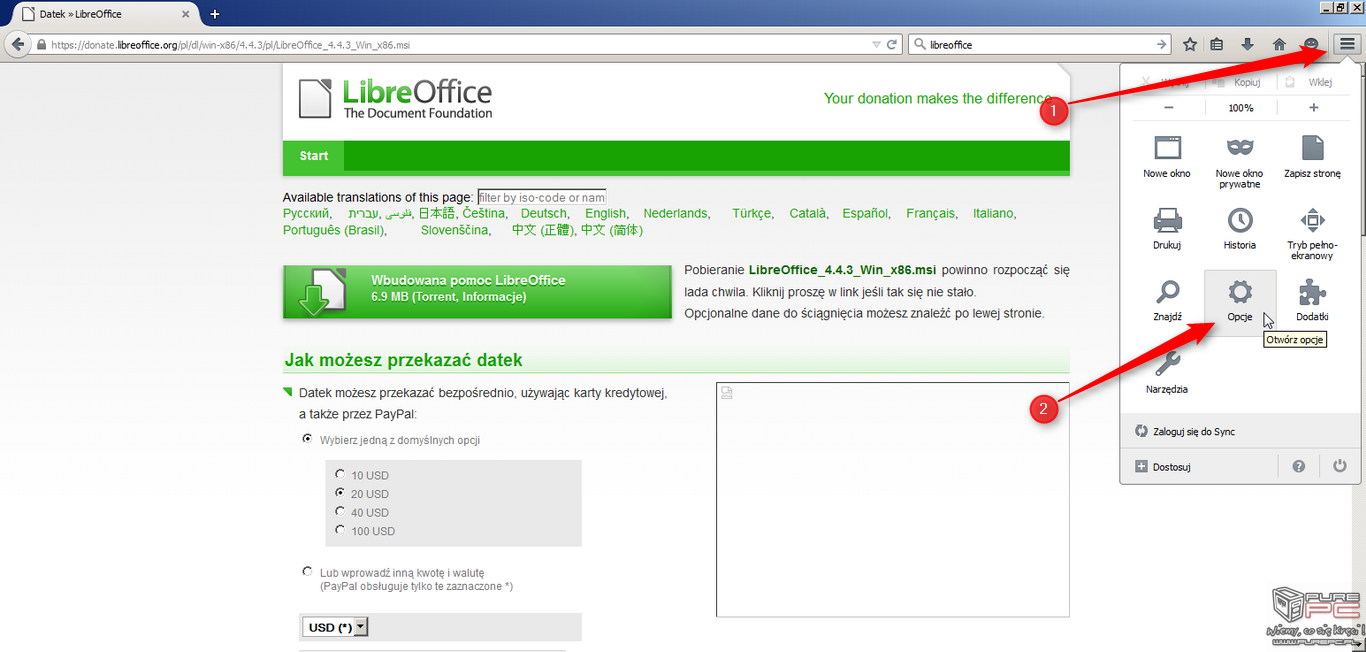Select the 20 USD radio option

coord(341,493)
